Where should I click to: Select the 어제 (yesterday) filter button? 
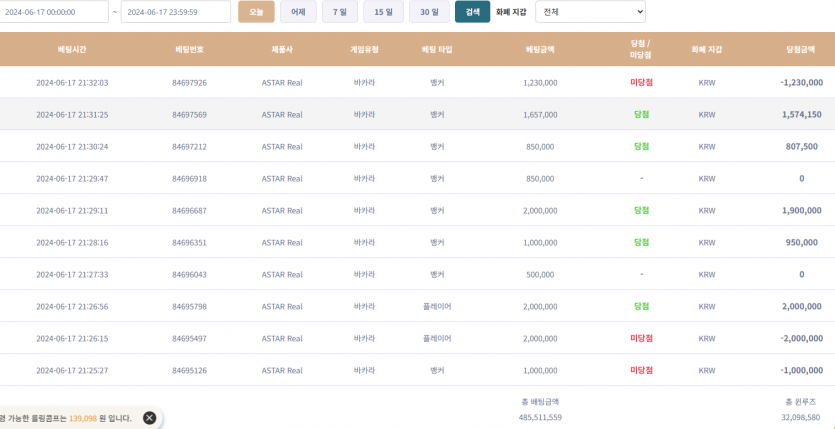(x=298, y=12)
